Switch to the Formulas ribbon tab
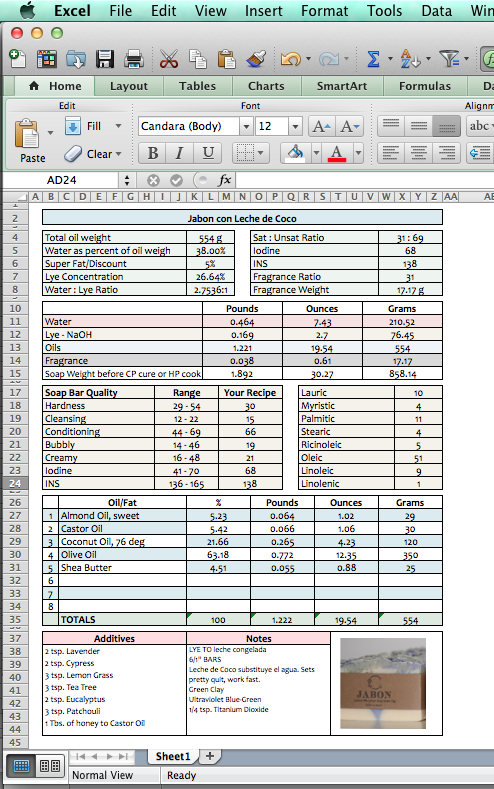 click(x=425, y=86)
